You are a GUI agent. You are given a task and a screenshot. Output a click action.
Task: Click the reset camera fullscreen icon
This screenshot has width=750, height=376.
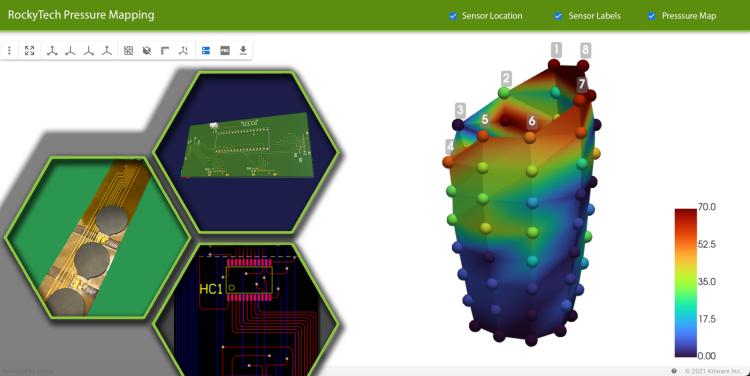pyautogui.click(x=30, y=51)
